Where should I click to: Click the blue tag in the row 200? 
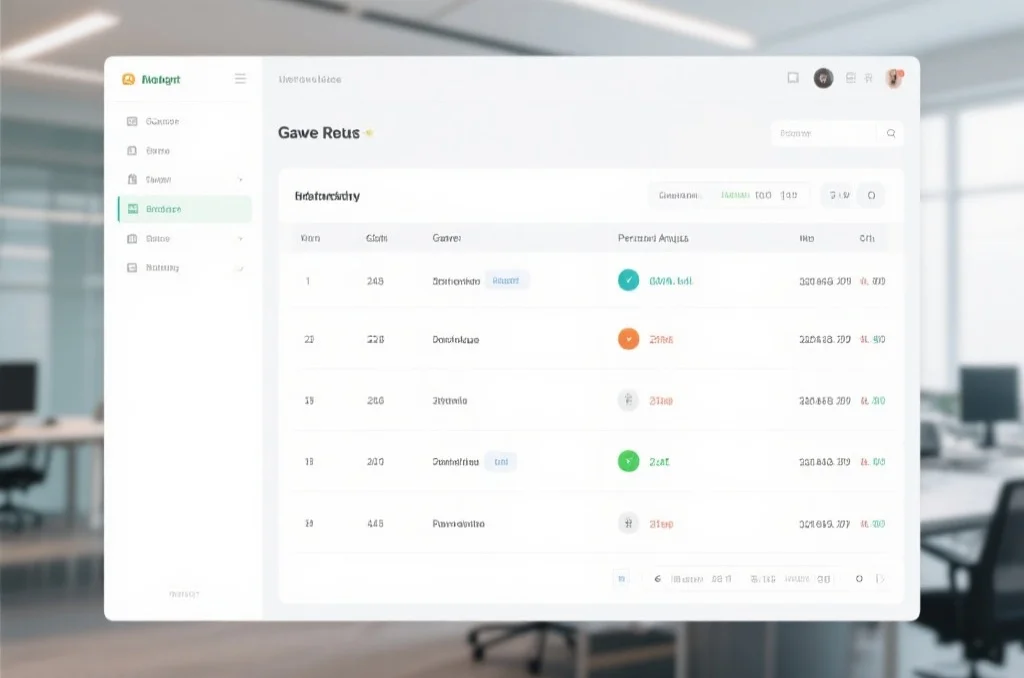(501, 462)
